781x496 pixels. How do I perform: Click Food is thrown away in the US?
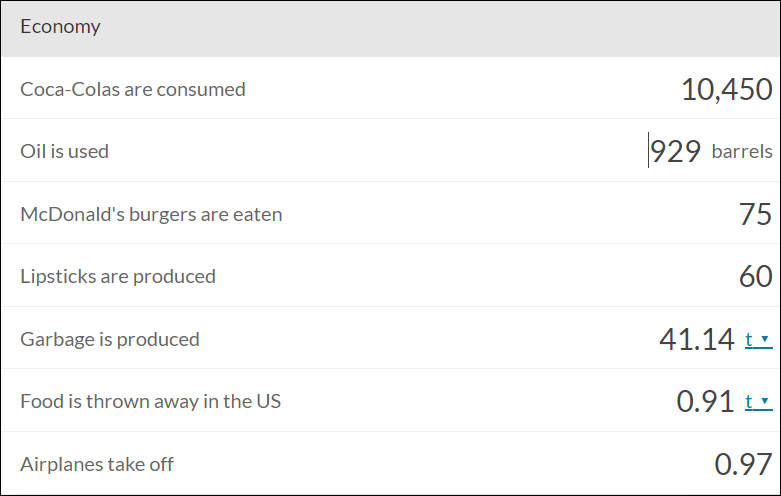(x=150, y=401)
